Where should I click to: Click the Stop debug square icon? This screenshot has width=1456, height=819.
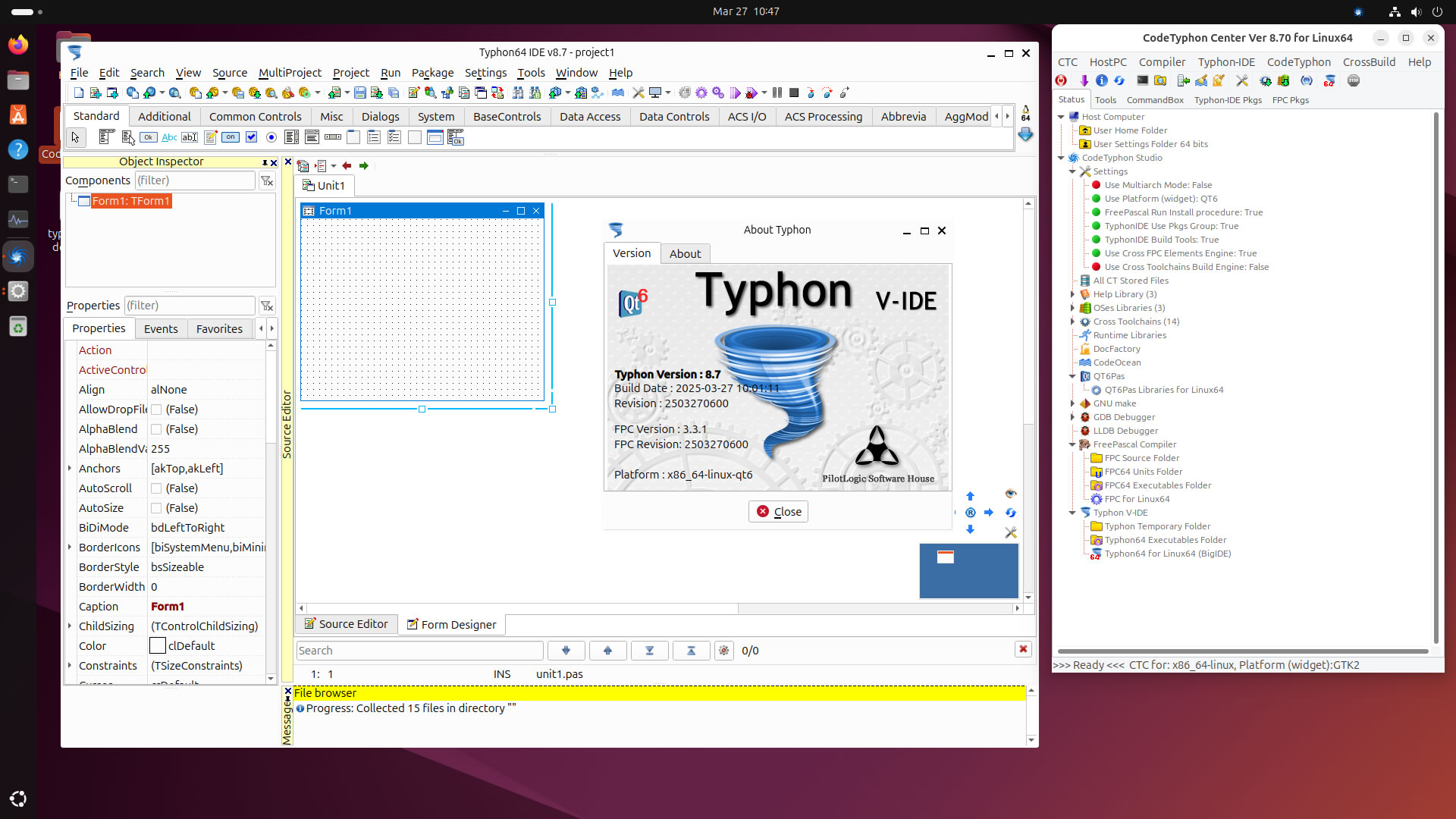[x=794, y=93]
